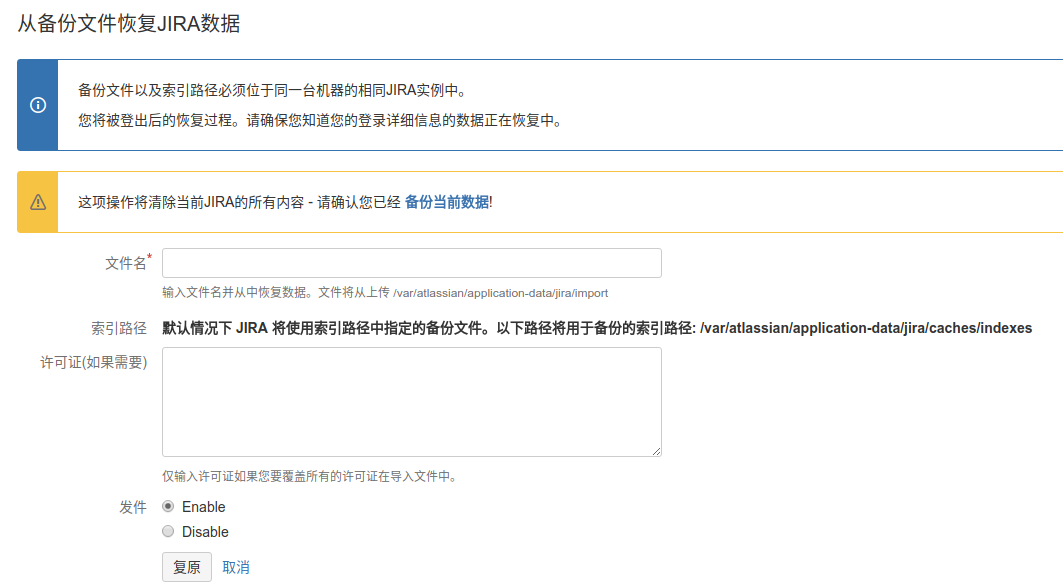
Task: Click the 从备份文件恢复JIRA数据 heading
Action: click(129, 24)
